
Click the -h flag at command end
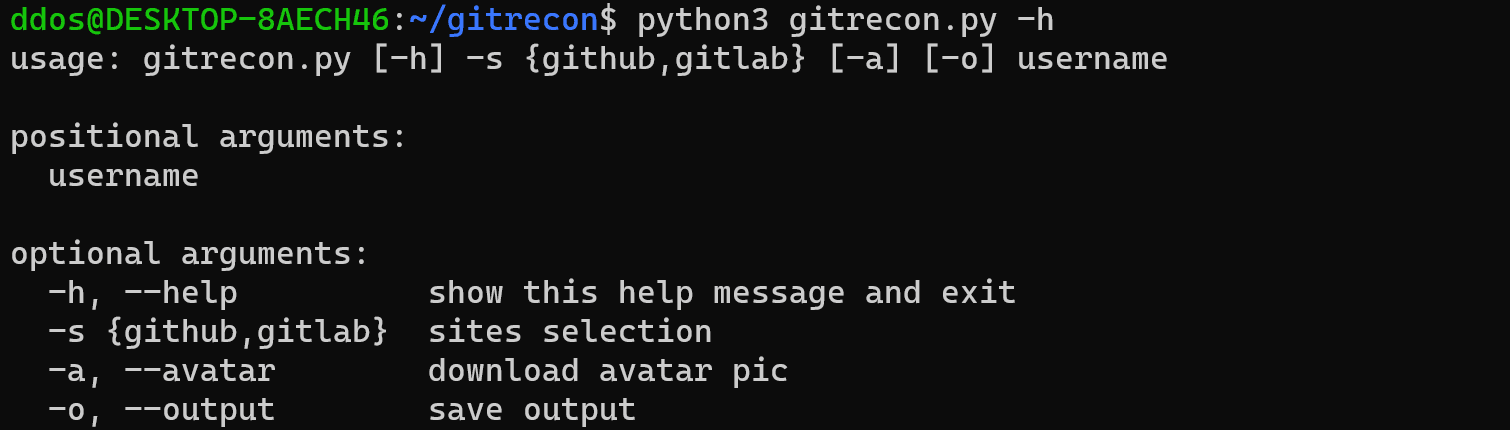(x=1035, y=18)
